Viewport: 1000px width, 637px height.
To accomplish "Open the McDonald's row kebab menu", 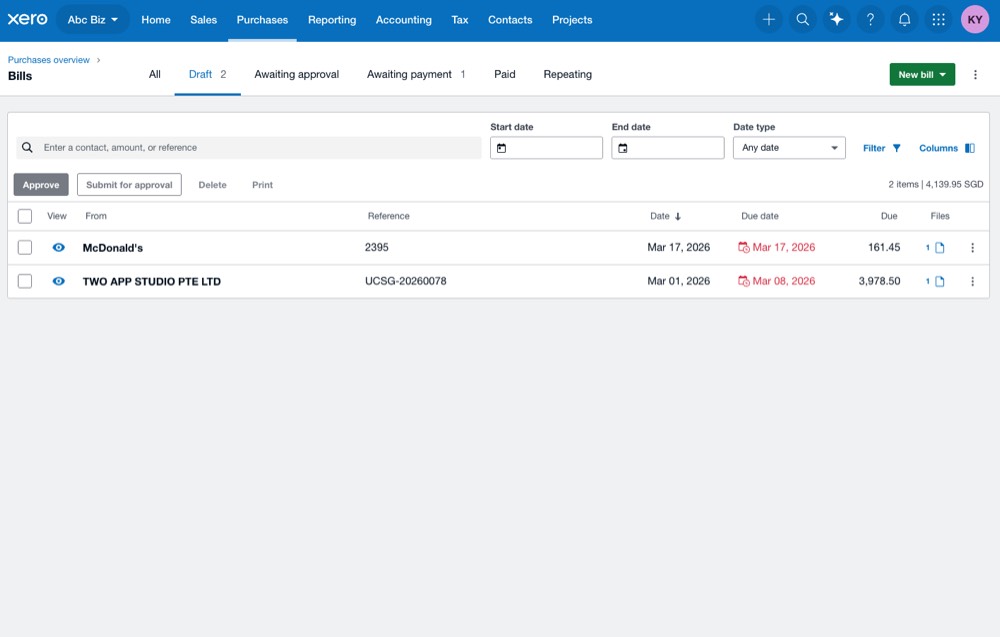I will [972, 247].
